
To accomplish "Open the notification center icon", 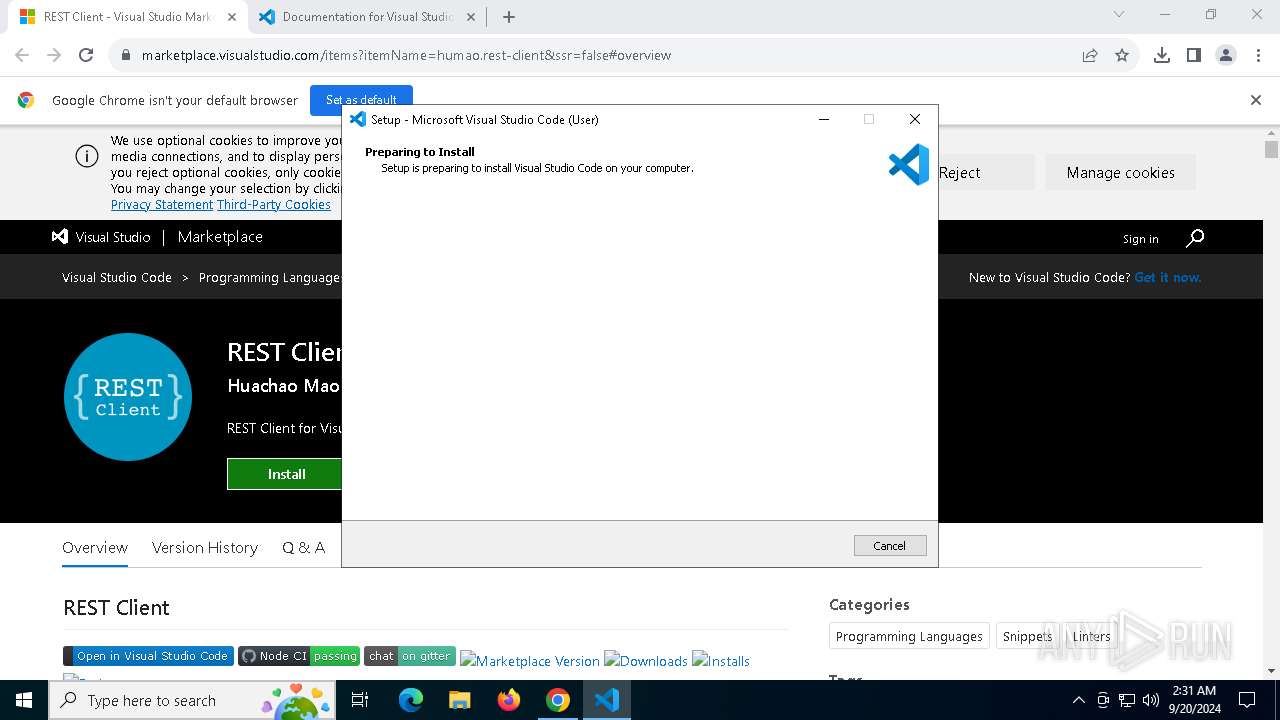I will [x=1247, y=700].
